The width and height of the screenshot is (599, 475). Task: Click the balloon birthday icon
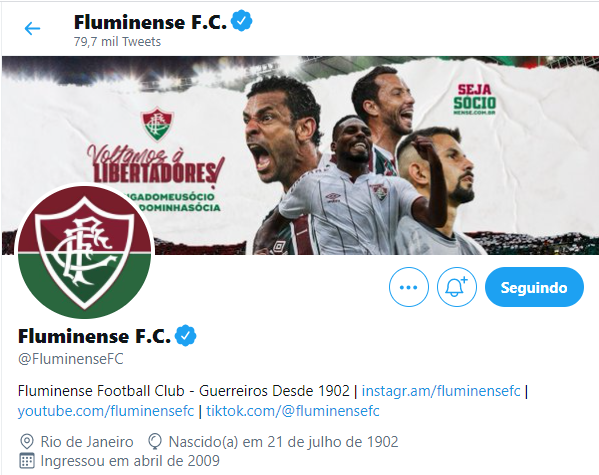(155, 442)
